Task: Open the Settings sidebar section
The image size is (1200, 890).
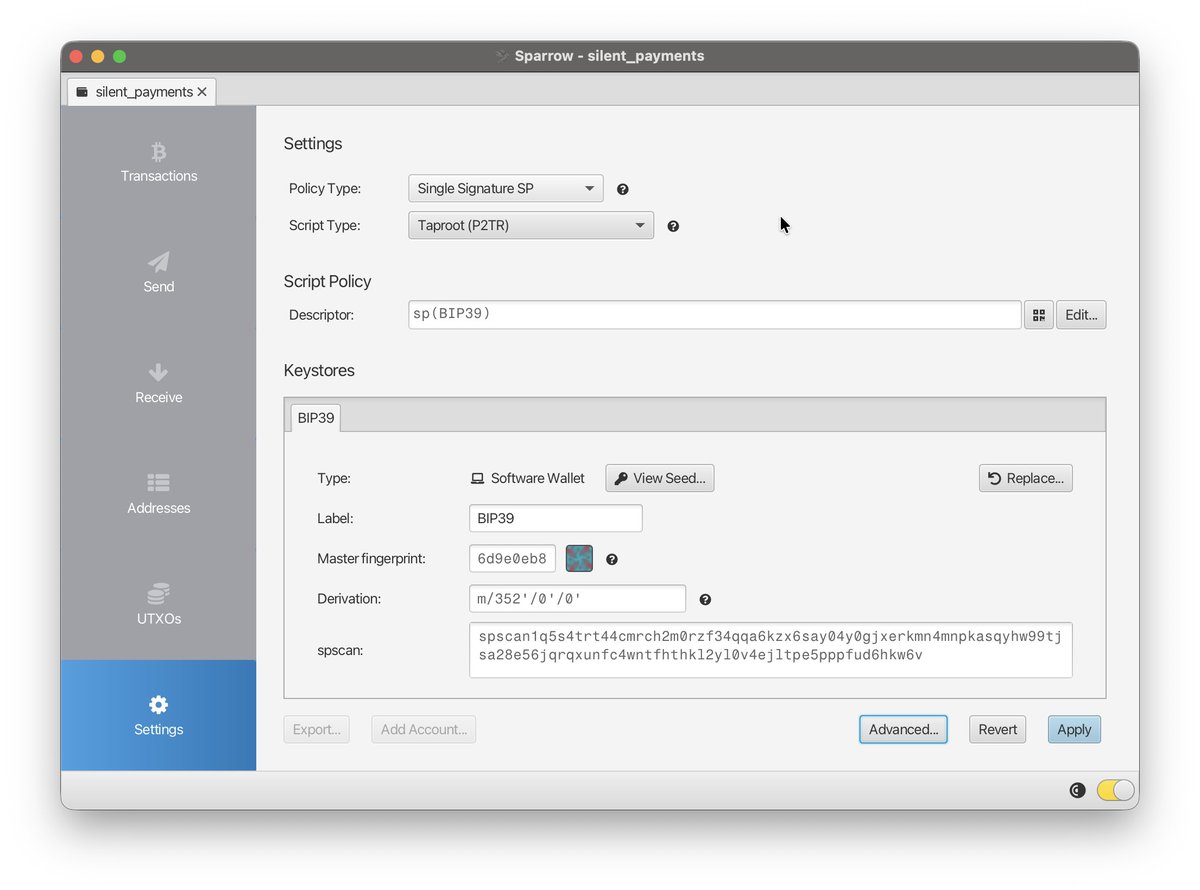Action: (158, 715)
